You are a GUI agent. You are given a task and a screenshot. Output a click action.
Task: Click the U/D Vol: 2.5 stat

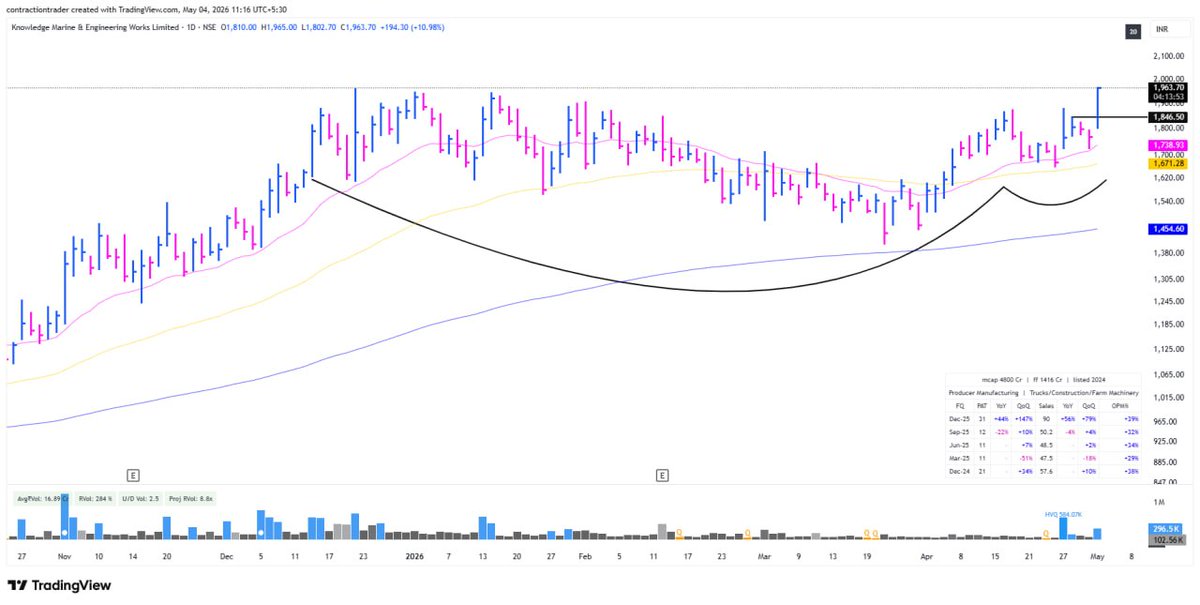pos(139,497)
